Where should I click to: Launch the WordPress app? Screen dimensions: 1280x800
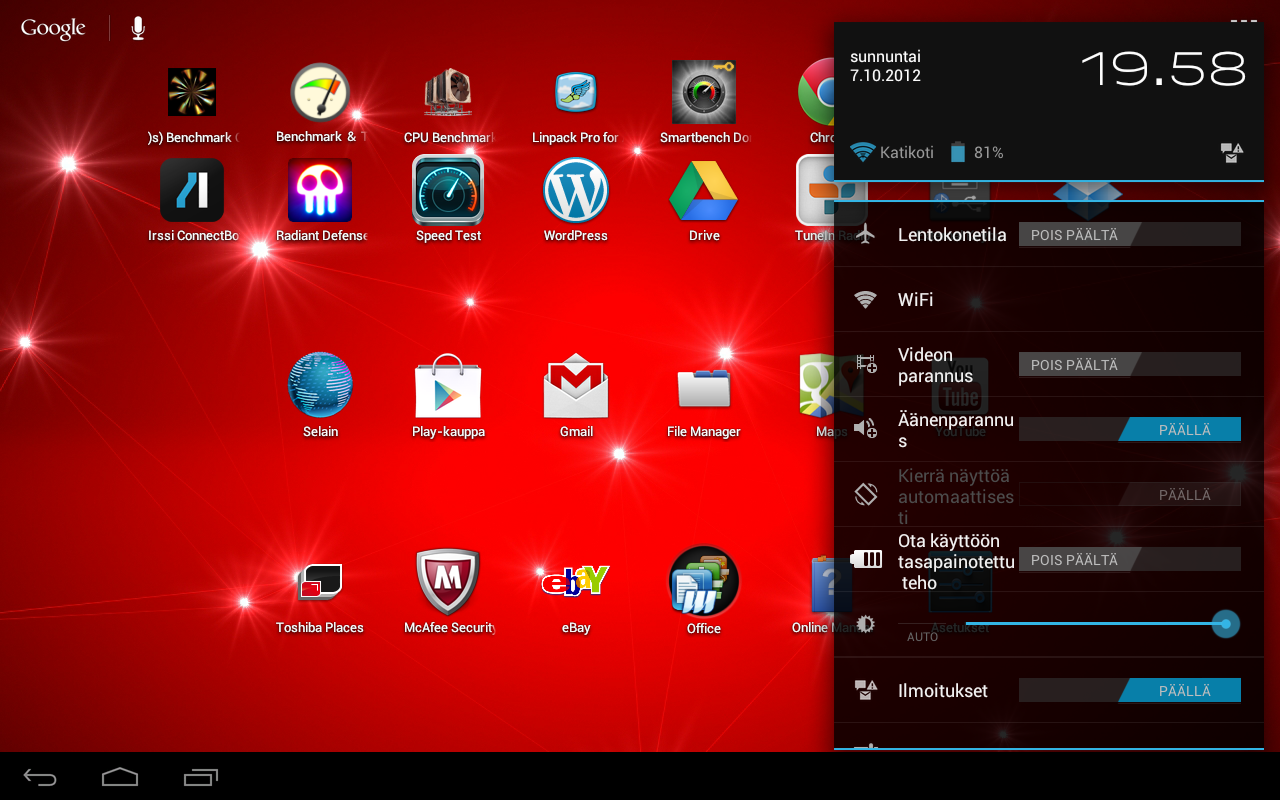pyautogui.click(x=576, y=201)
